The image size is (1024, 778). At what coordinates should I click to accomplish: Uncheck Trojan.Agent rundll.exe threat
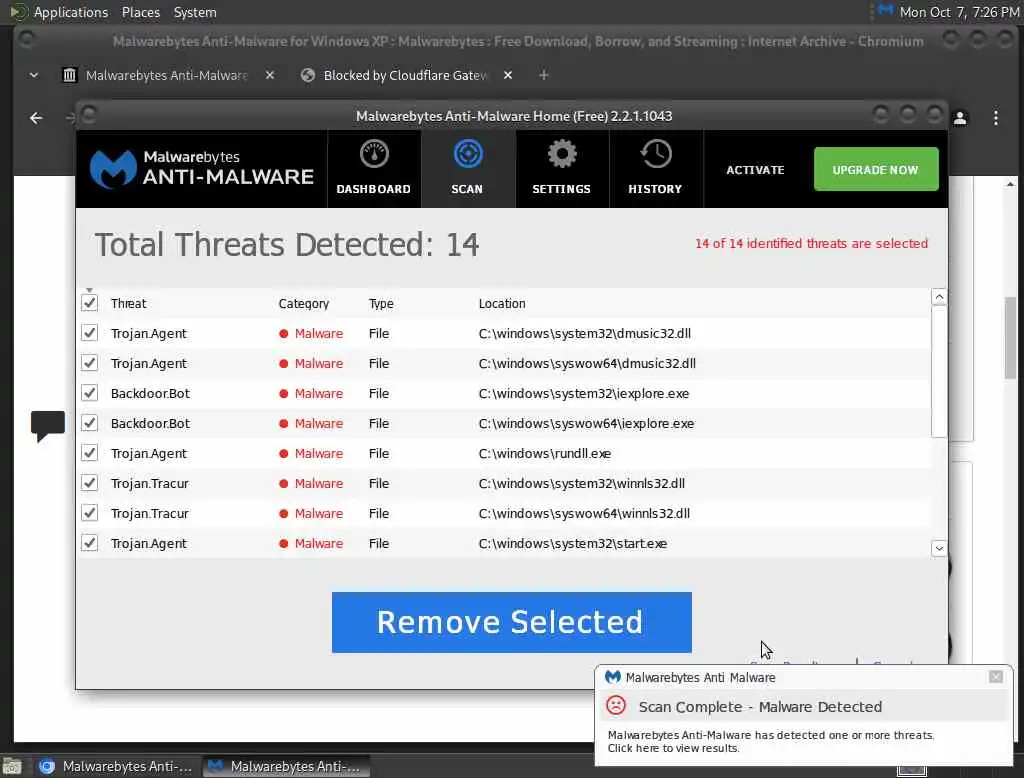click(x=89, y=453)
